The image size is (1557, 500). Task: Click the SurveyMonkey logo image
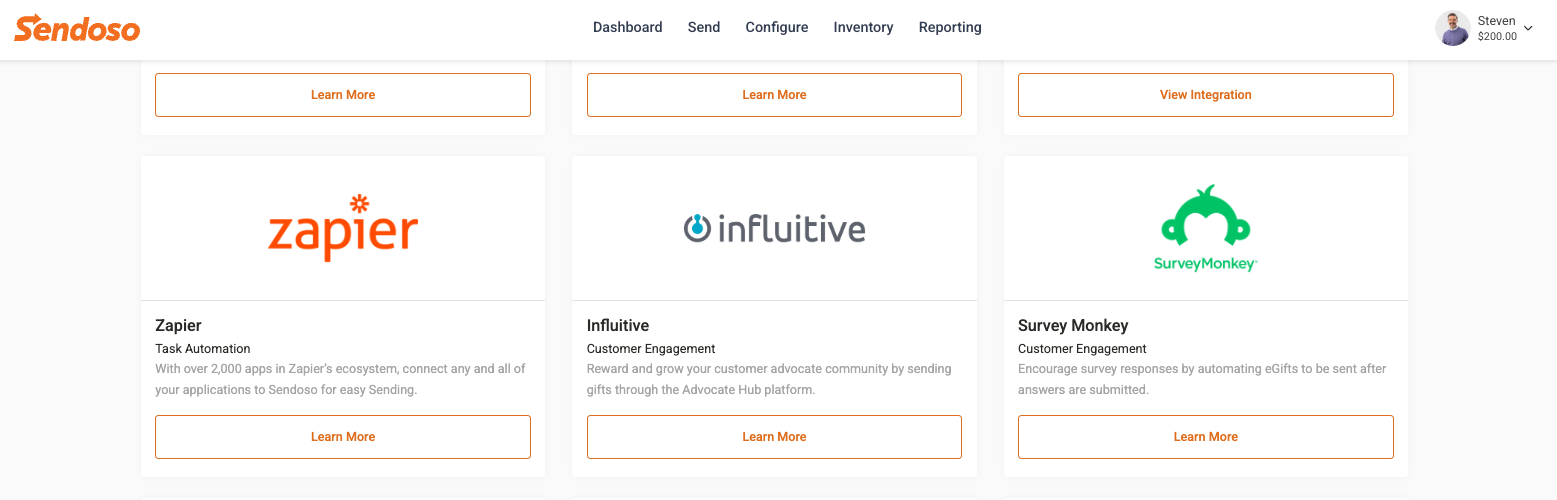pos(1205,228)
